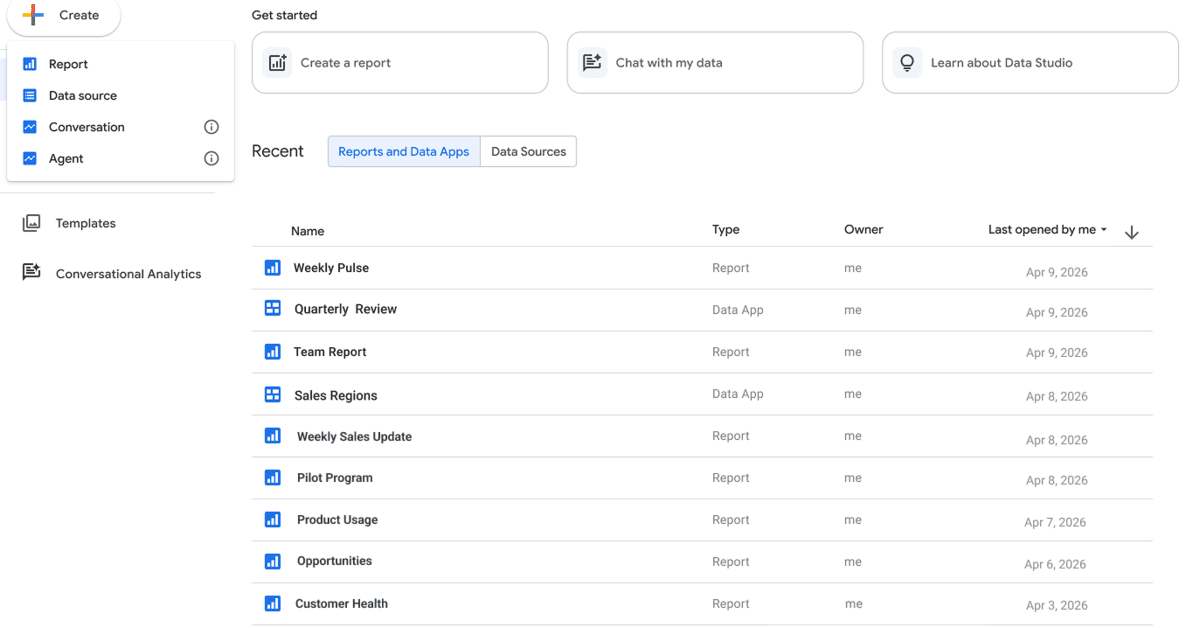Click the report icon beside Team Report

click(x=272, y=352)
